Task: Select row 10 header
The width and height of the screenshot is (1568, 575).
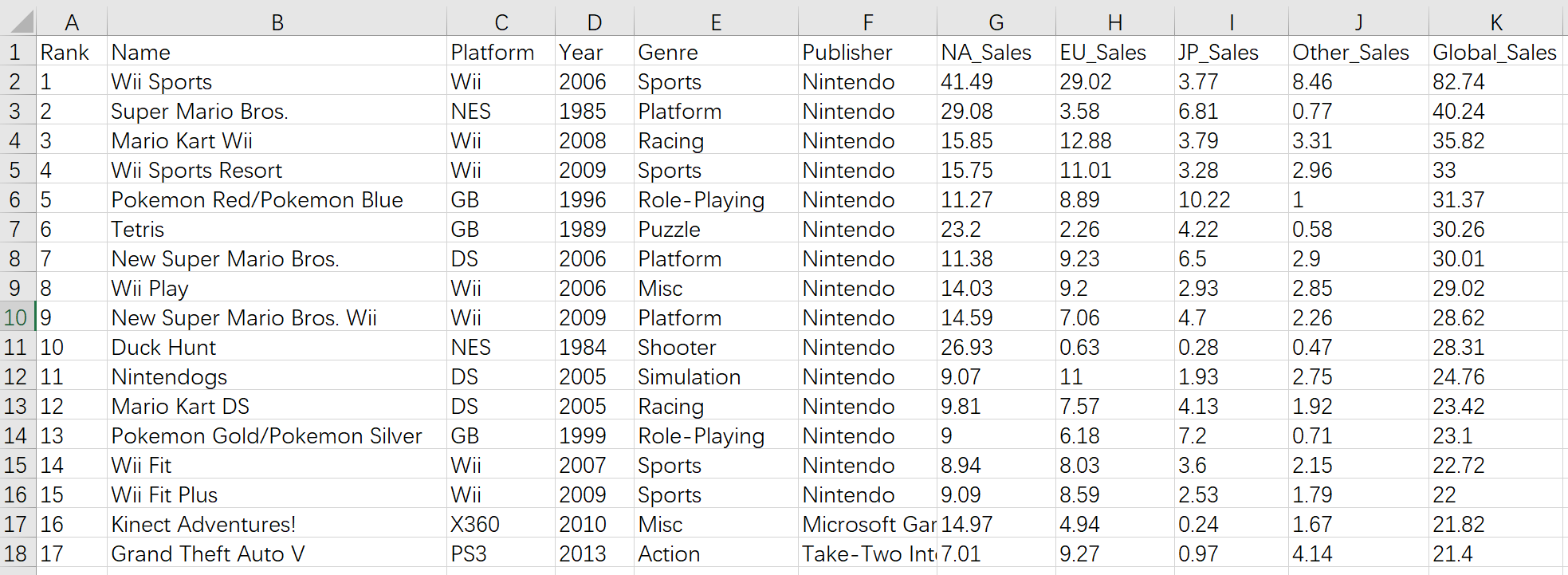Action: tap(16, 317)
